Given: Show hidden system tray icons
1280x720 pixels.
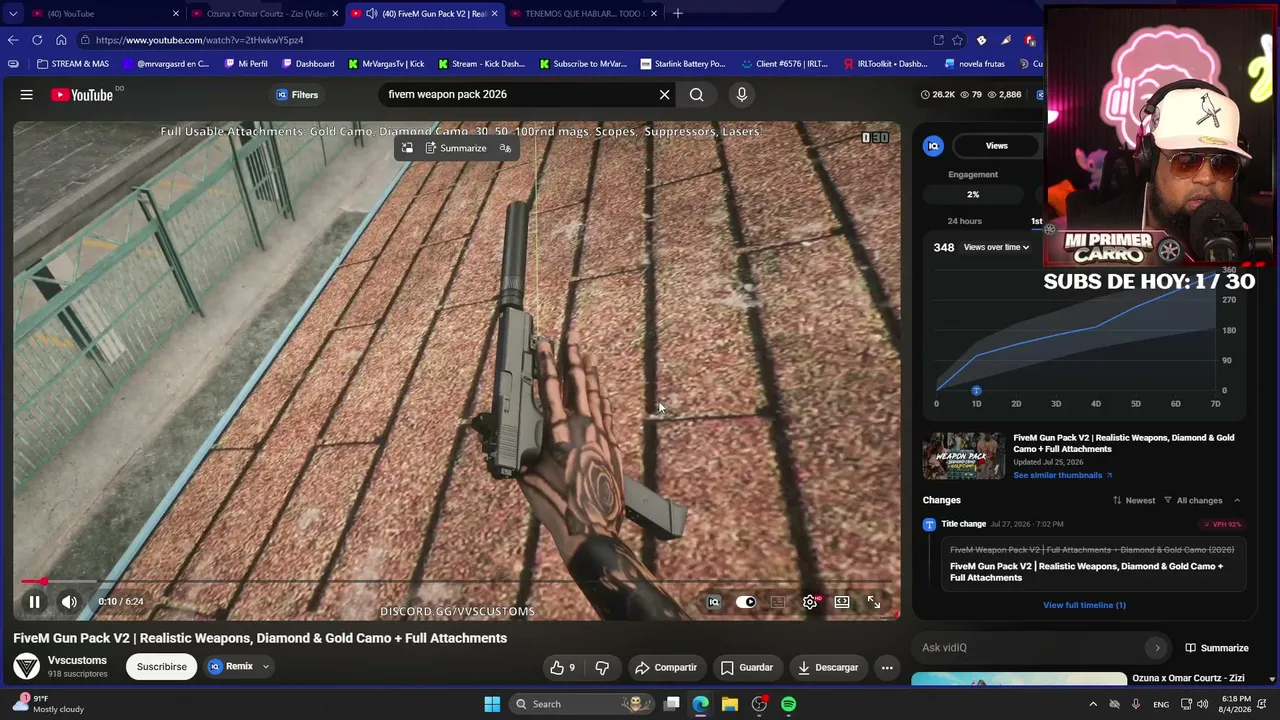Looking at the screenshot, I should click(x=1093, y=704).
